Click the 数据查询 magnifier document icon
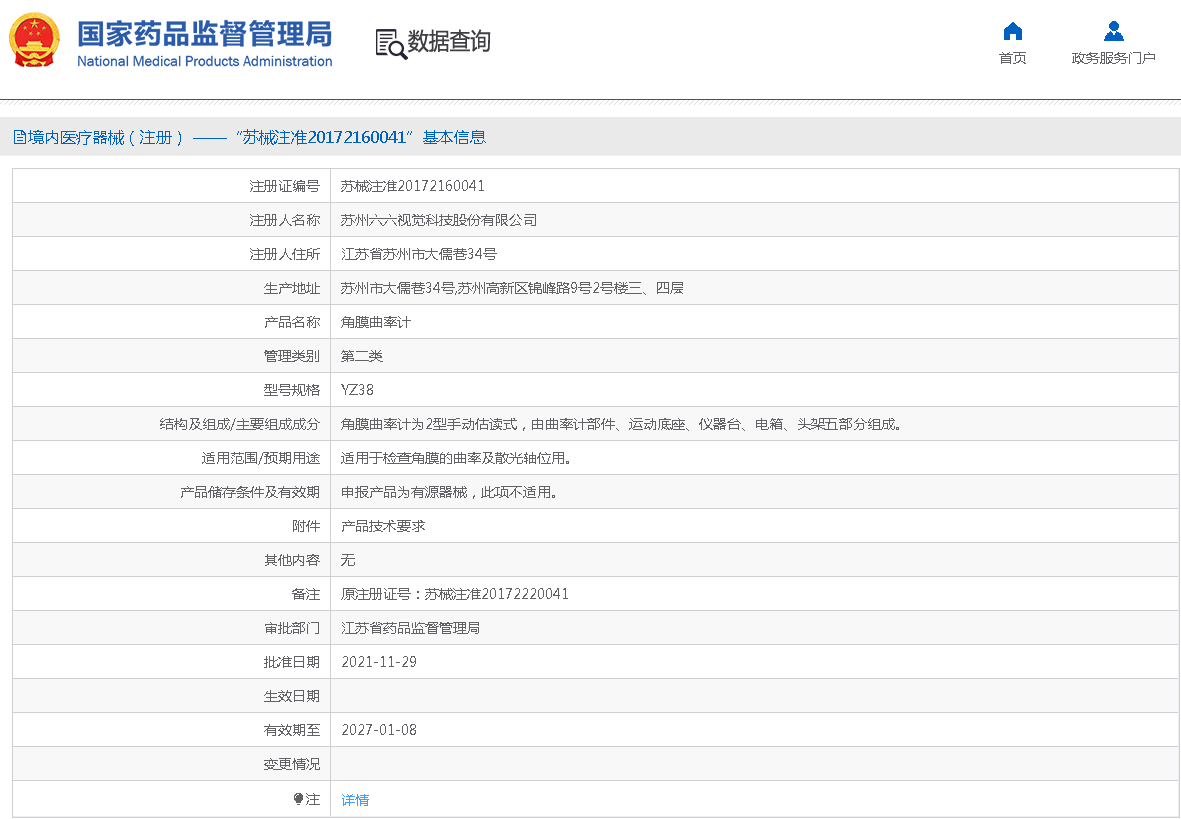 point(390,43)
